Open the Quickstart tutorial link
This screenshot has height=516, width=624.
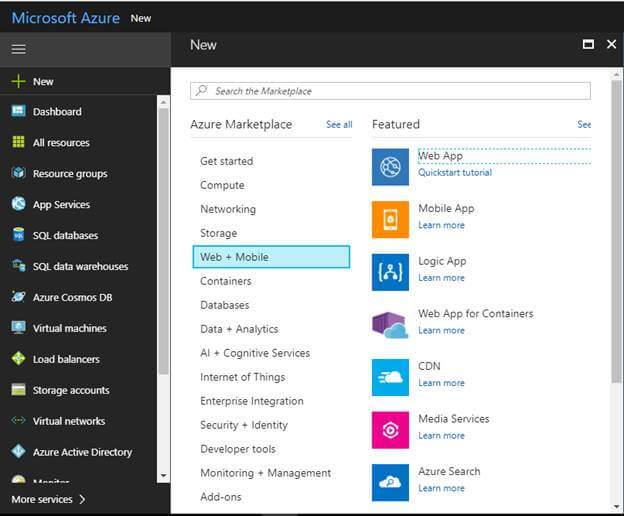coord(454,172)
